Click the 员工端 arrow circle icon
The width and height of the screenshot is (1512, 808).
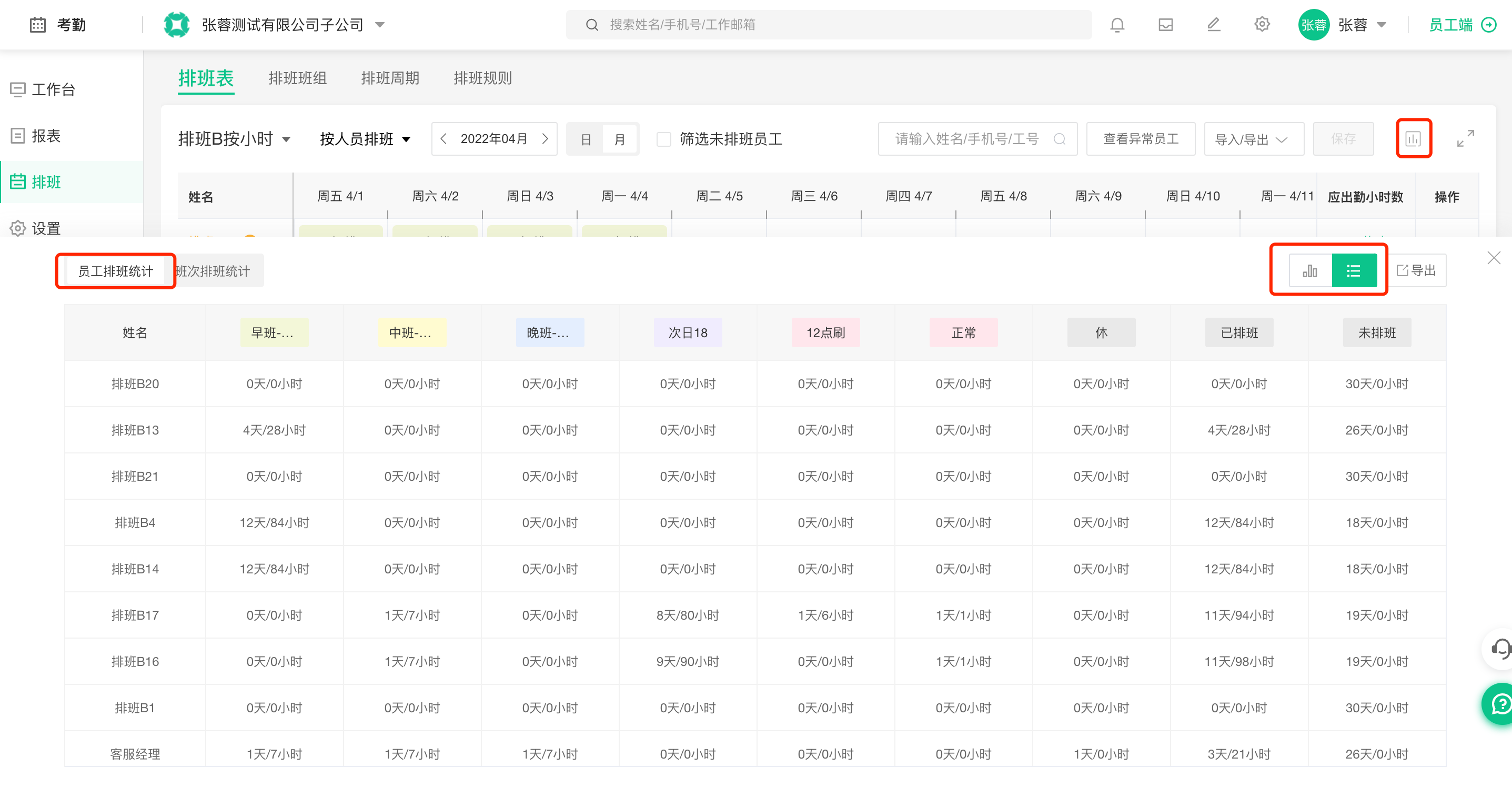click(x=1488, y=25)
